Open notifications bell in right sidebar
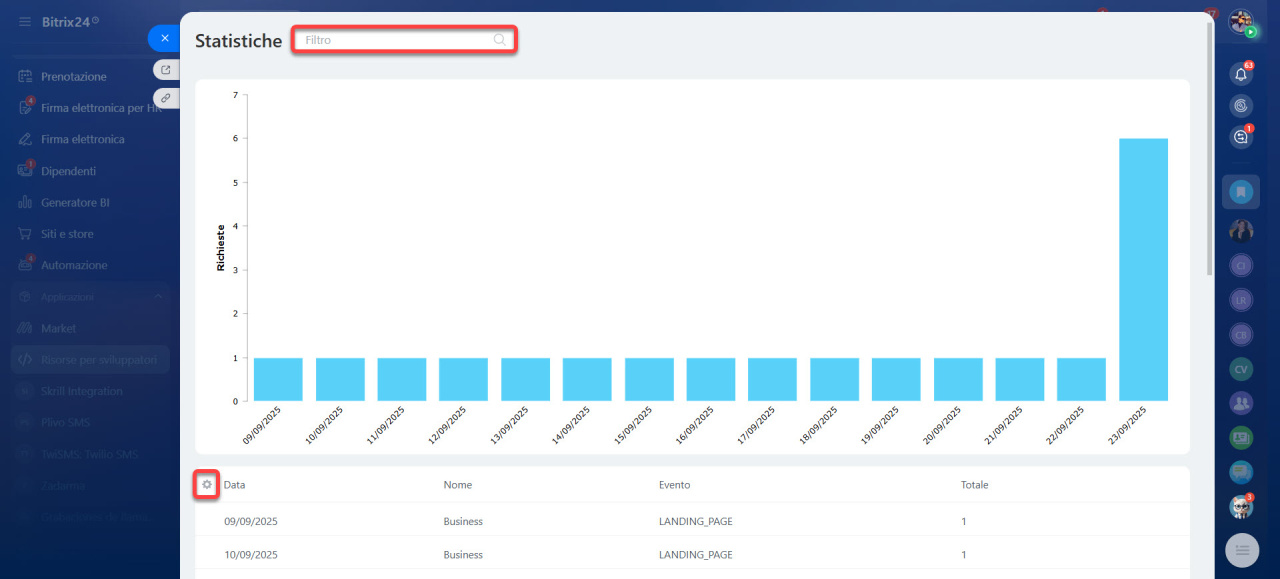 pyautogui.click(x=1241, y=74)
